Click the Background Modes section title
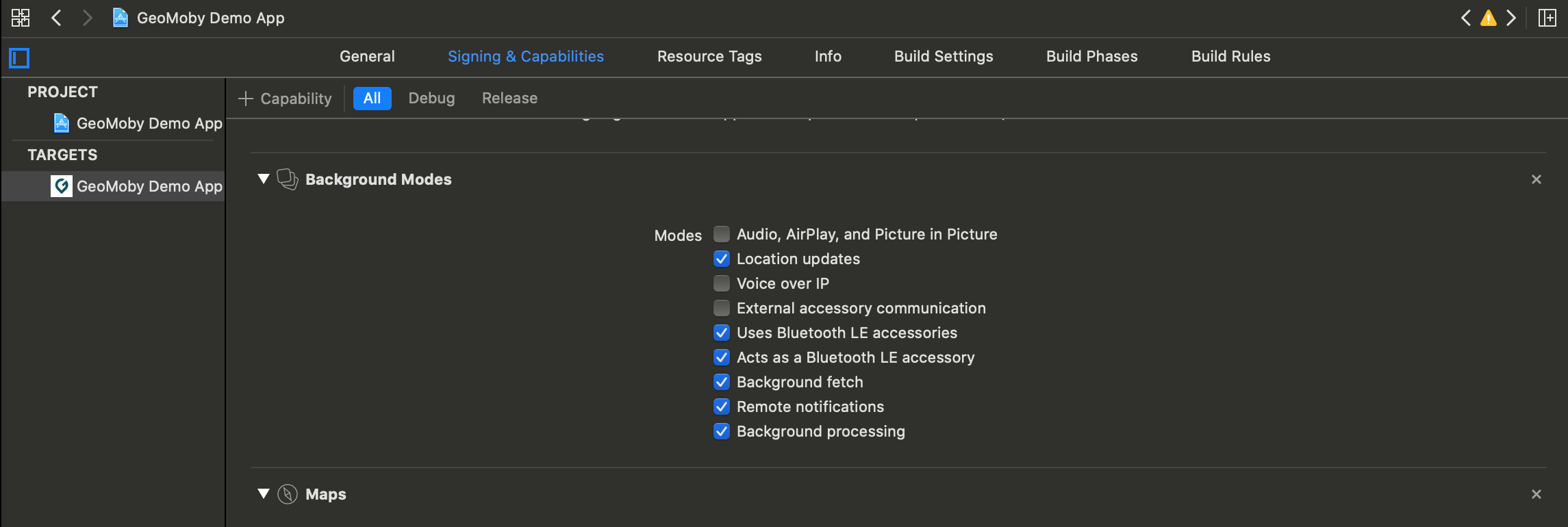The width and height of the screenshot is (1568, 527). click(x=379, y=179)
